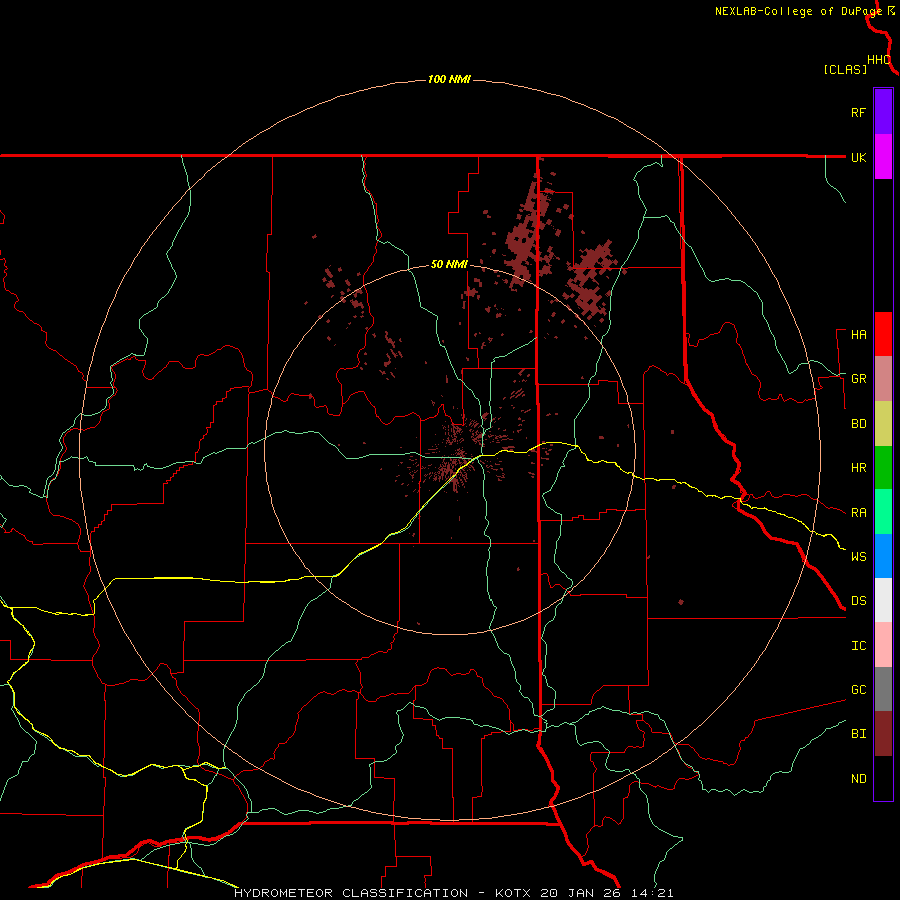Click the RF legend label

pos(859,112)
